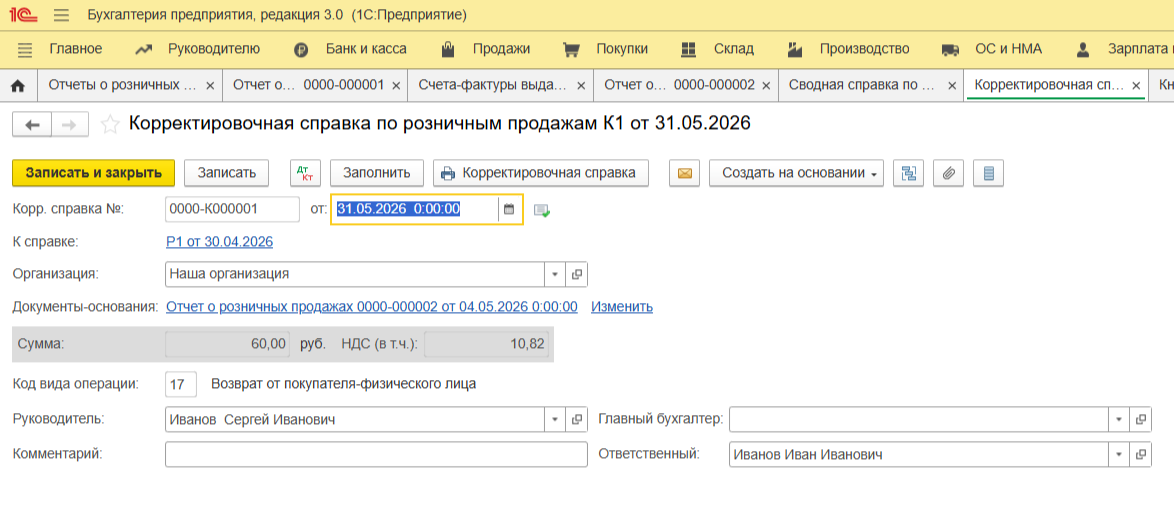This screenshot has width=1174, height=505.
Task: Add this document to favorites star
Action: tap(110, 124)
